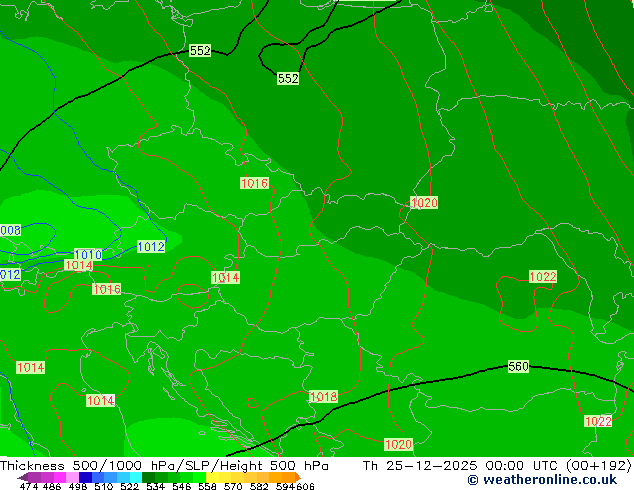Image resolution: width=634 pixels, height=490 pixels.
Task: Click the legend value 474
Action: pyautogui.click(x=29, y=486)
